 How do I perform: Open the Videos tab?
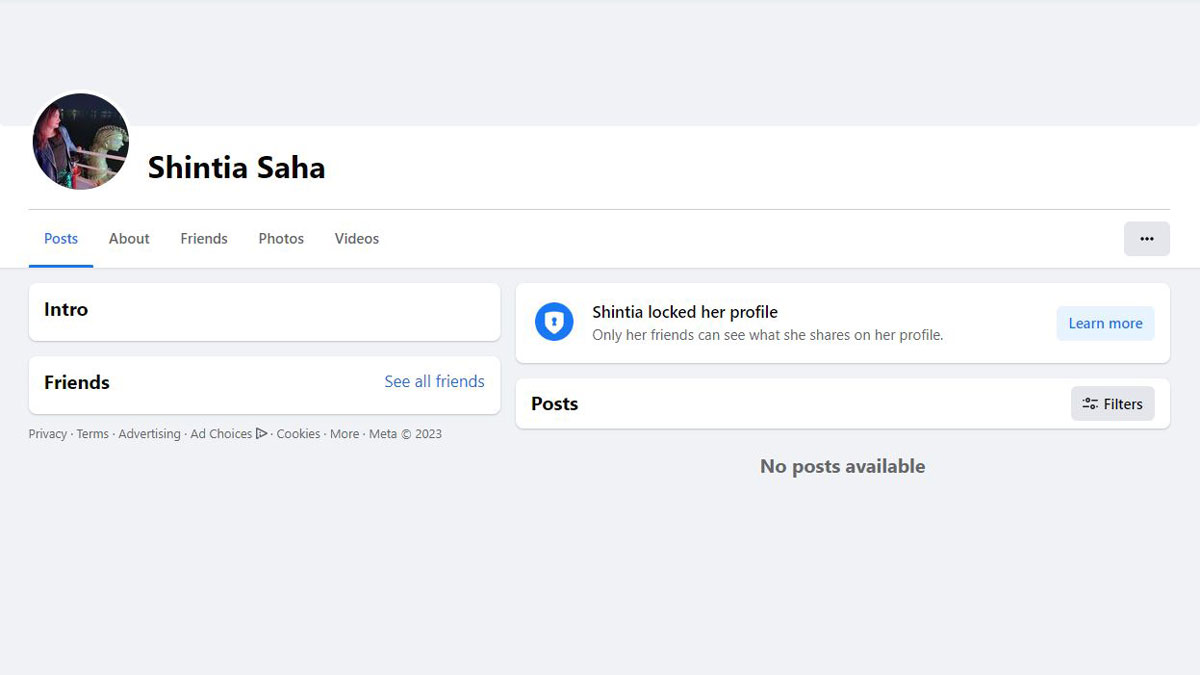357,239
